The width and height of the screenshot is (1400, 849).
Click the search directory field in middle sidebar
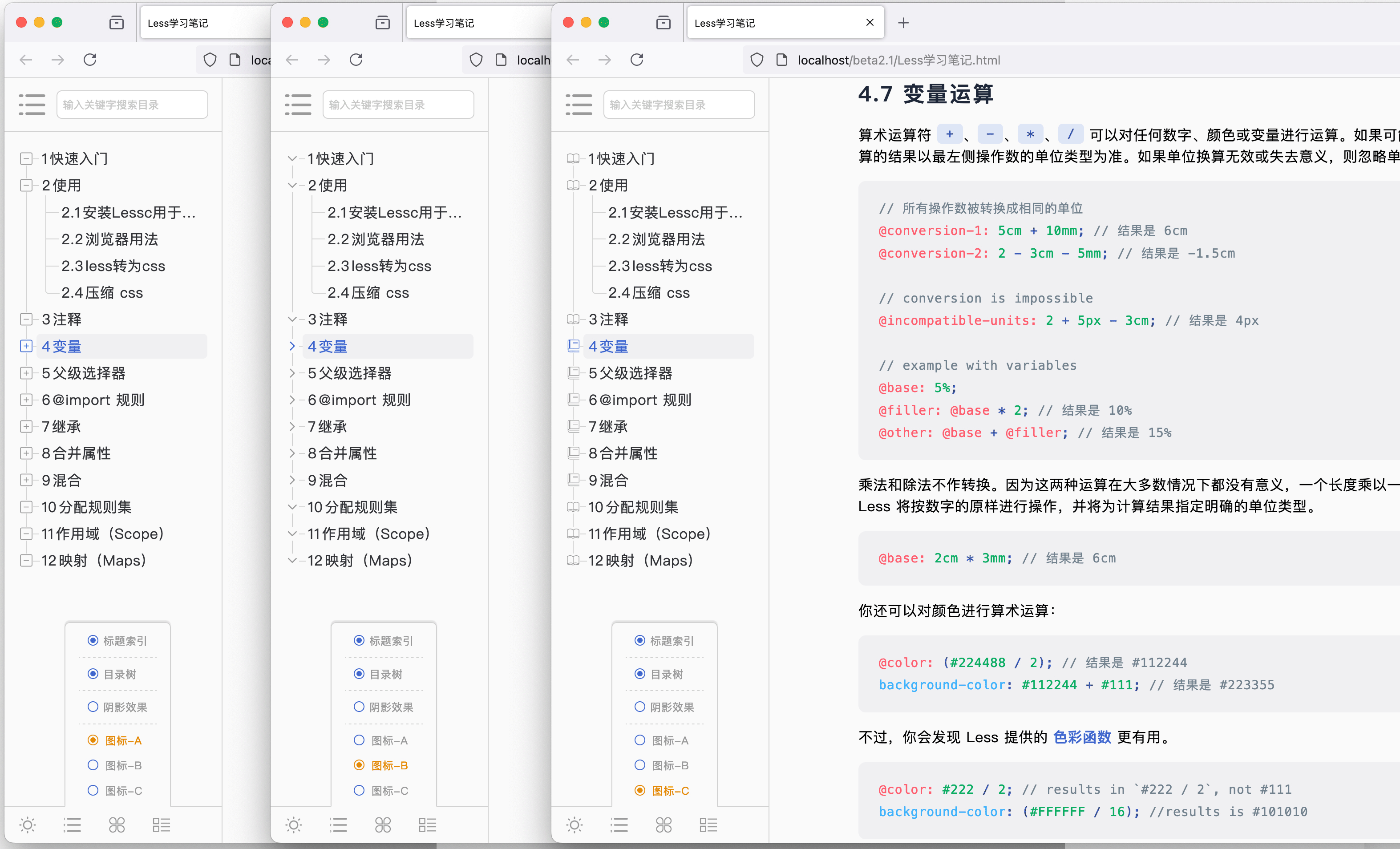click(x=398, y=105)
